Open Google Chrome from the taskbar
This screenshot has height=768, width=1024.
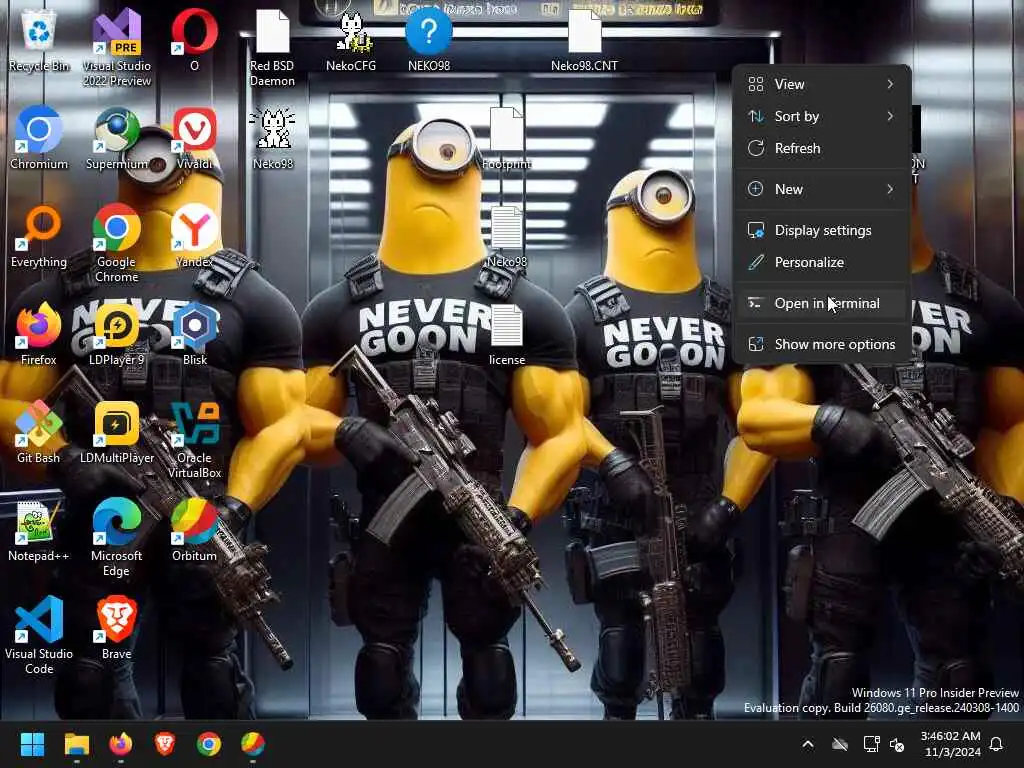click(x=209, y=744)
